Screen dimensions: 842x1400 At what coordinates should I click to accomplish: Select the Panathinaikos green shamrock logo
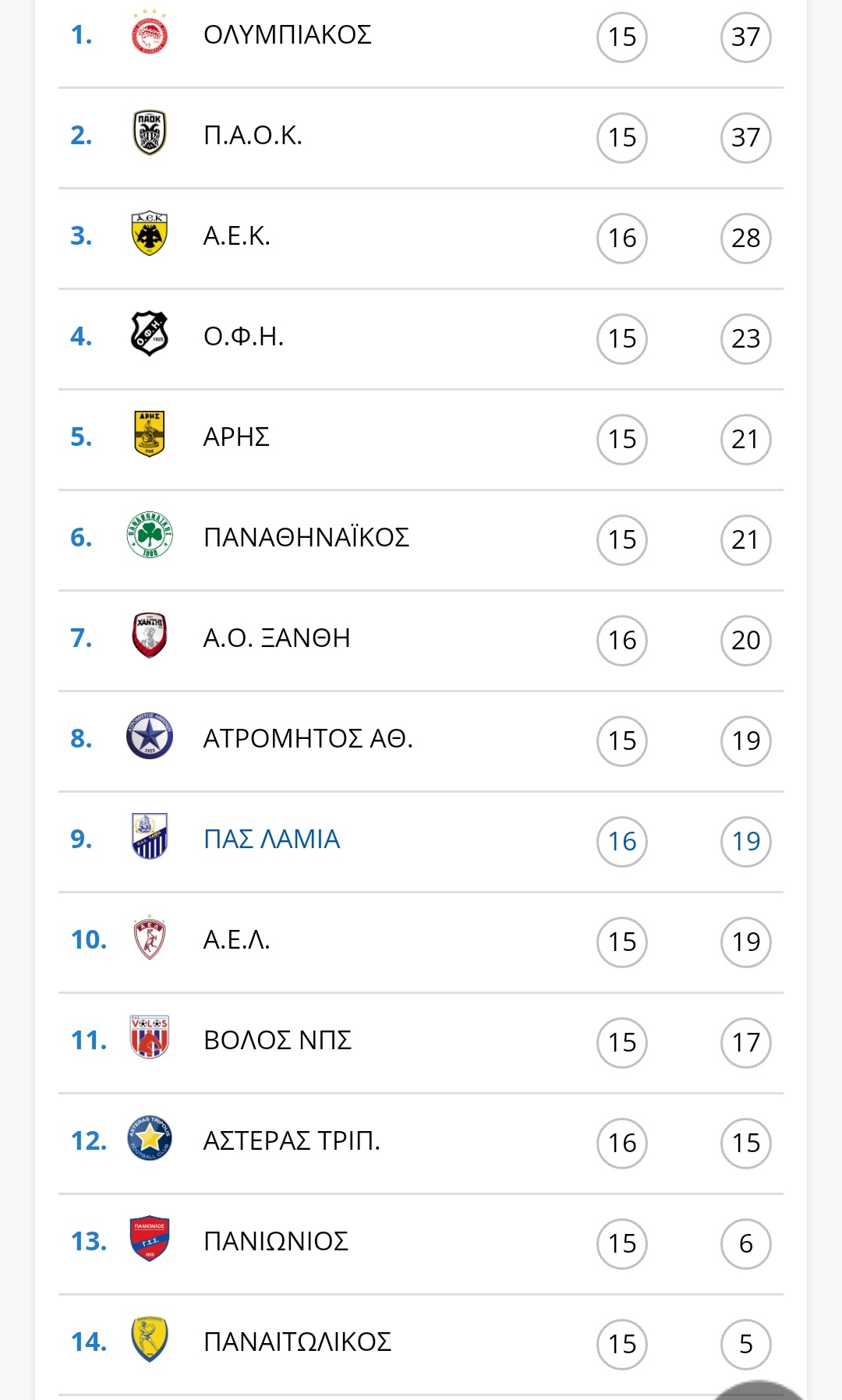tap(150, 536)
